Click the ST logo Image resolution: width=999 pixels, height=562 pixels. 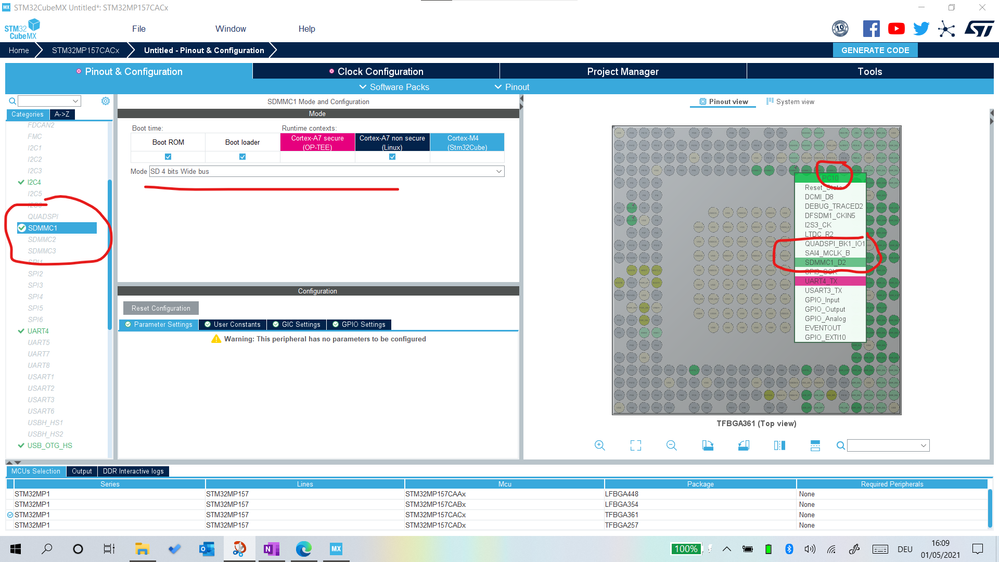(x=979, y=29)
